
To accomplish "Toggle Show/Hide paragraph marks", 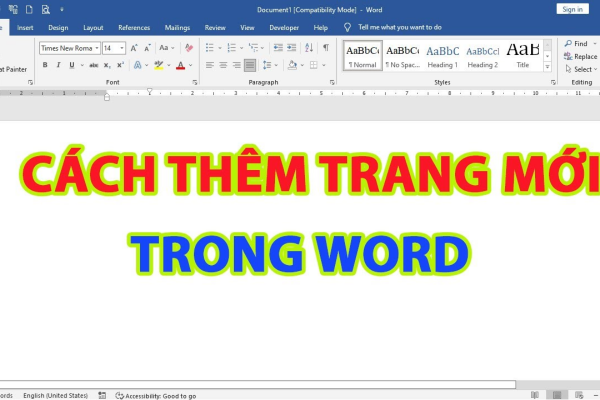I will point(326,47).
